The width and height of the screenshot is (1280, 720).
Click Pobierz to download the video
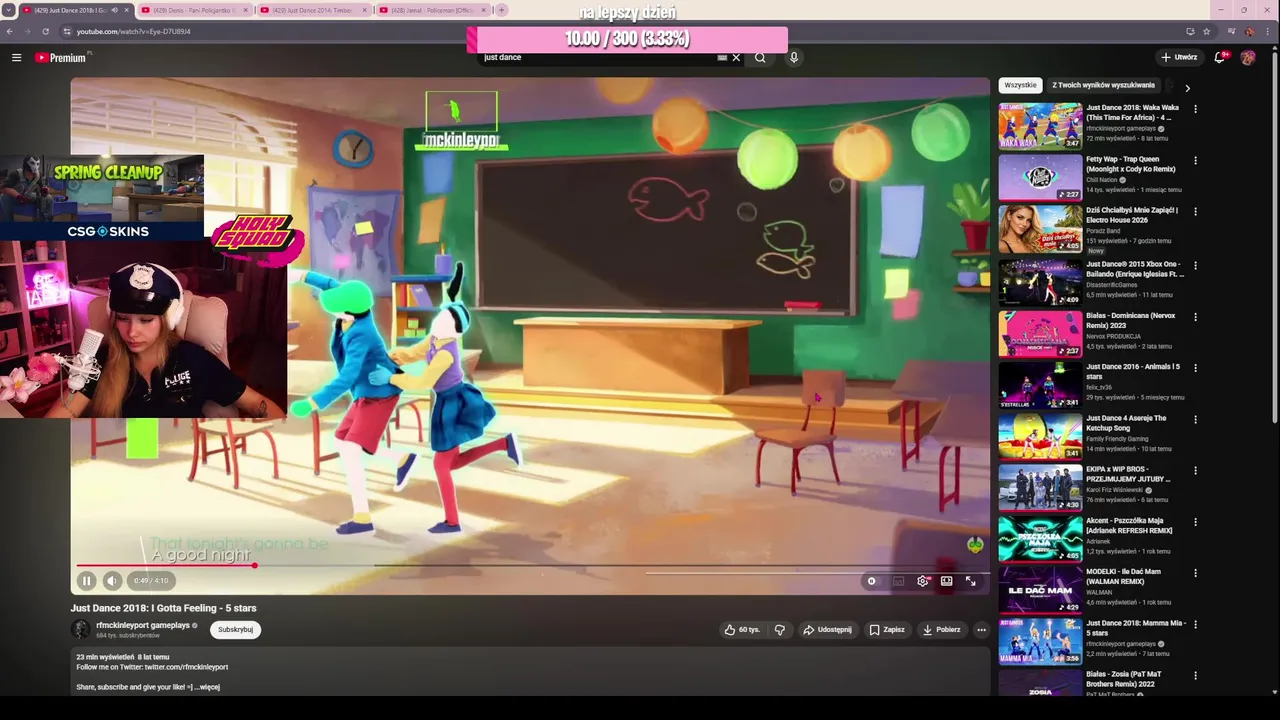(x=941, y=630)
